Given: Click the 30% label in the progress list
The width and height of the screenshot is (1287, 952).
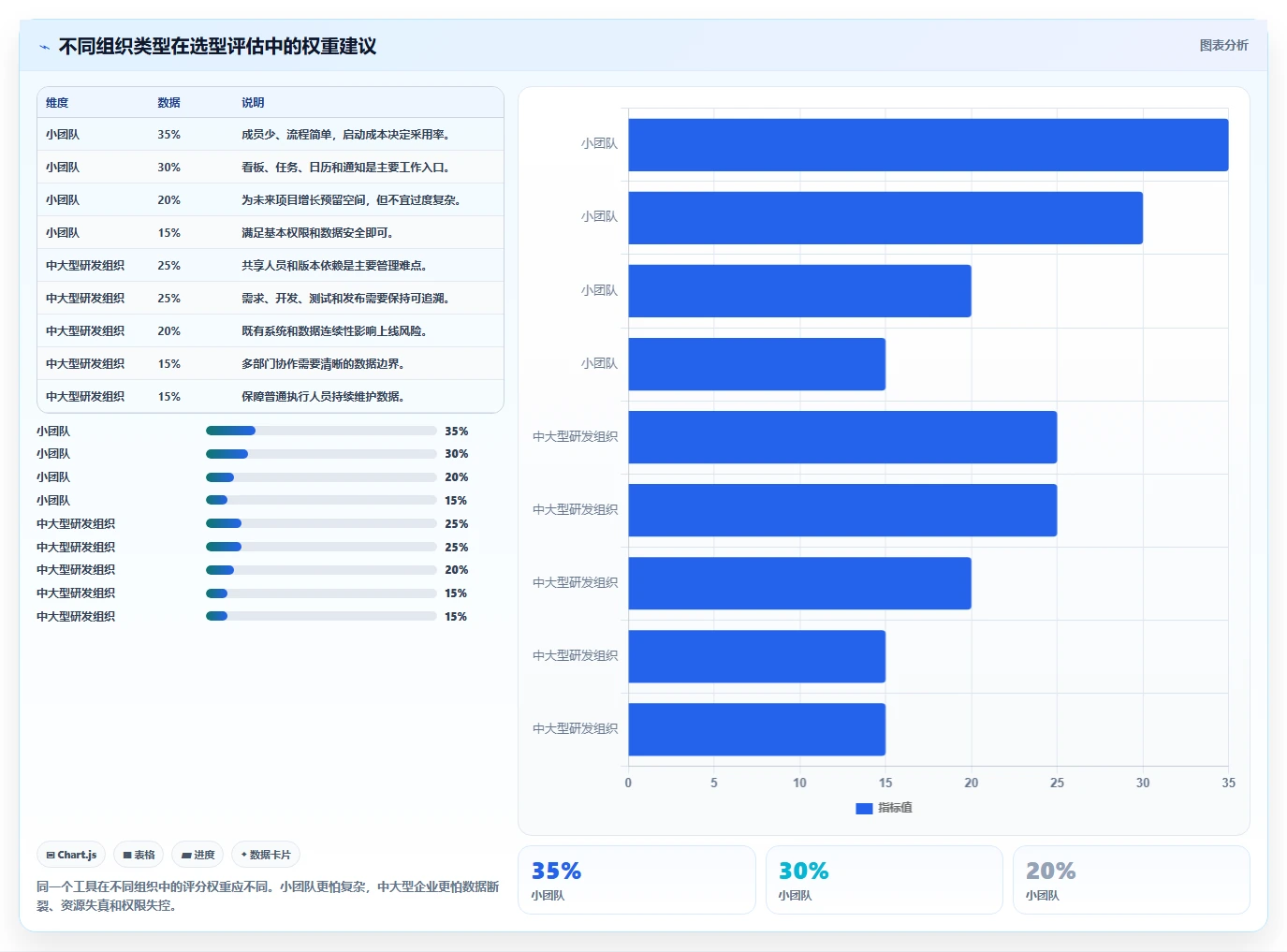Looking at the screenshot, I should [457, 454].
